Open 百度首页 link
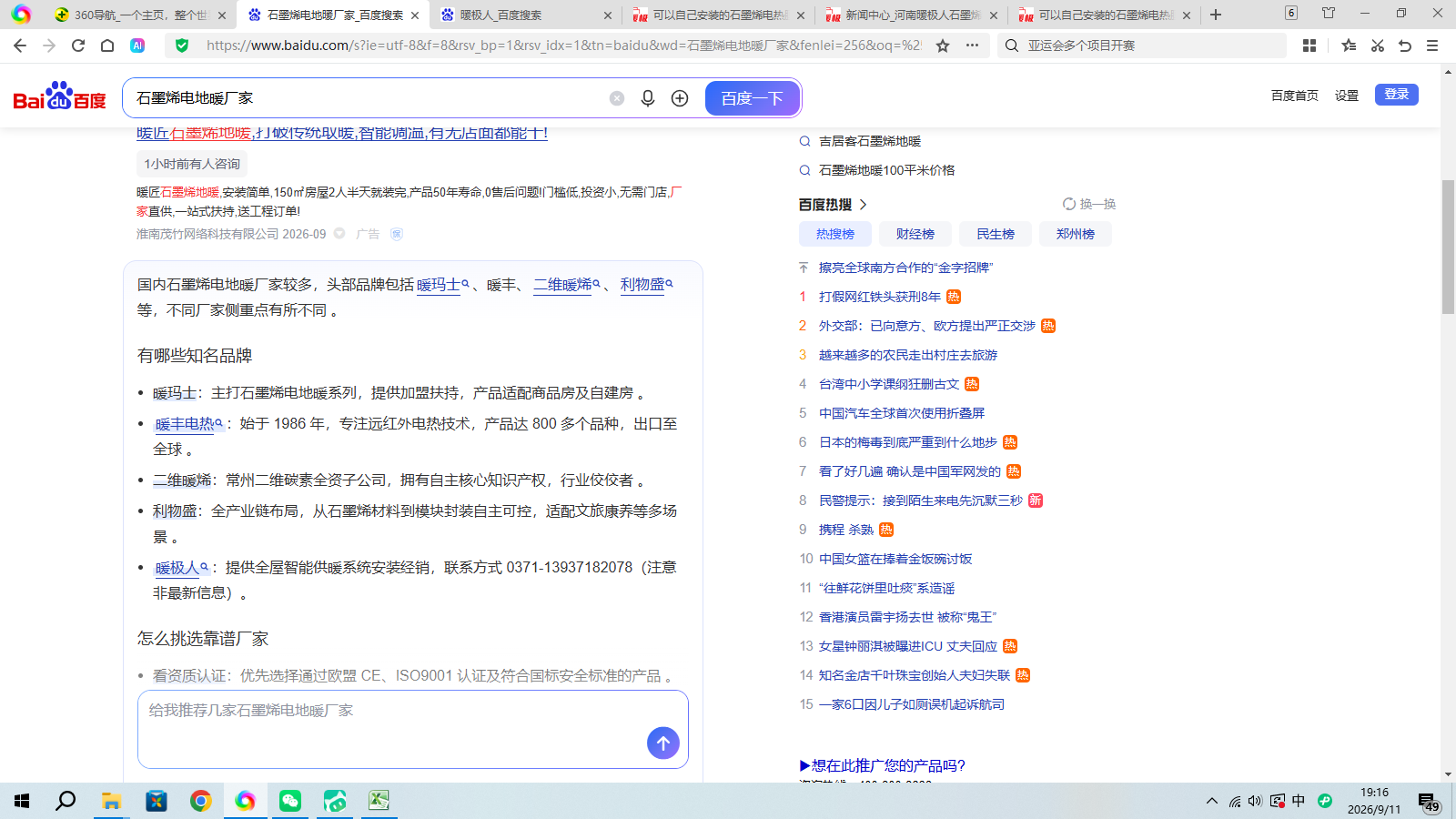 click(1295, 96)
